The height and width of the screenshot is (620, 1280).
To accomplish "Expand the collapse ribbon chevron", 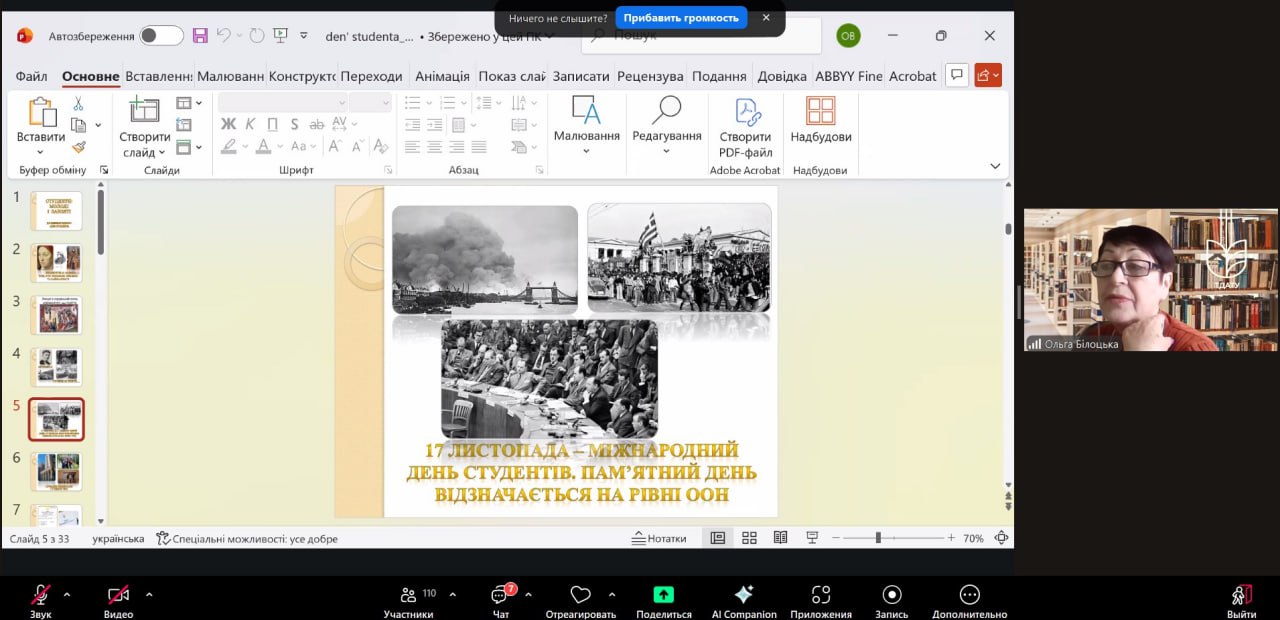I will pyautogui.click(x=995, y=166).
